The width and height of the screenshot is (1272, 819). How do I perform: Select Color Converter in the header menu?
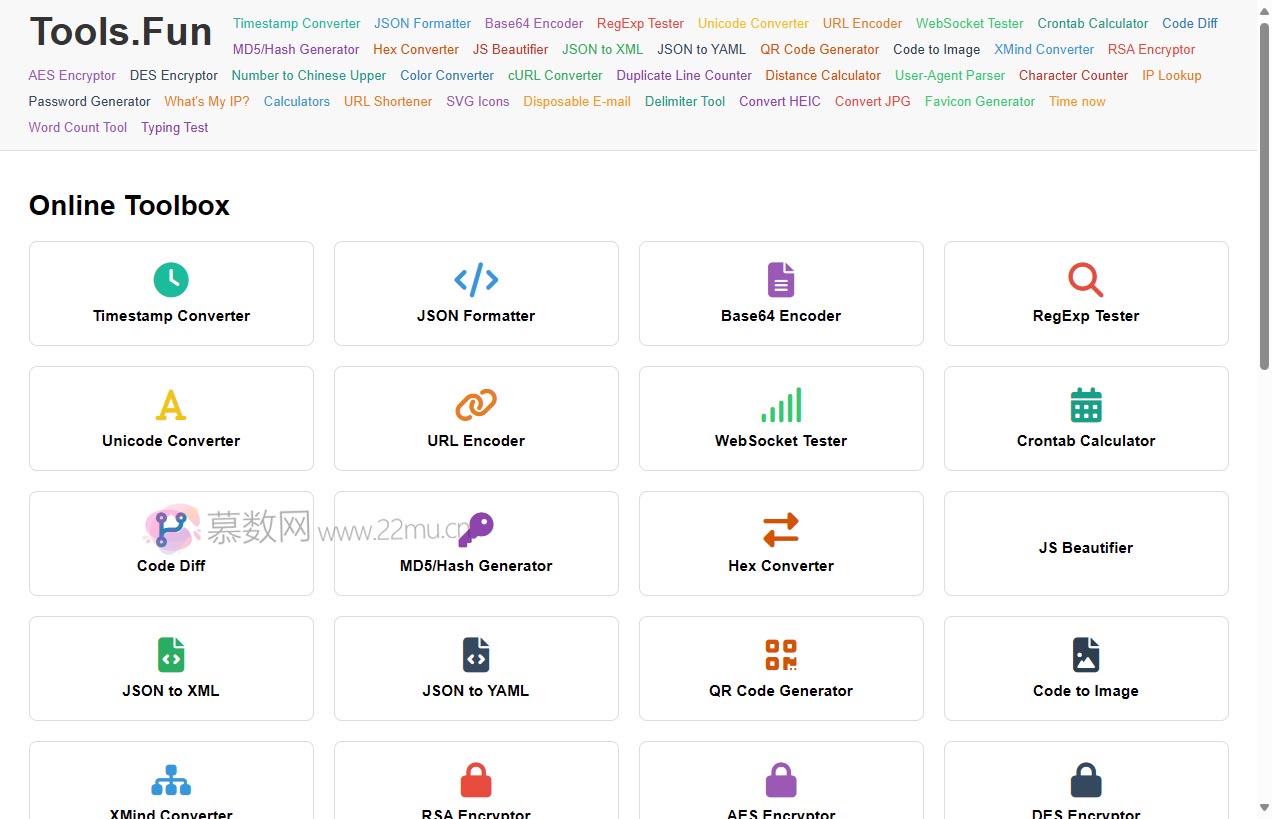447,75
